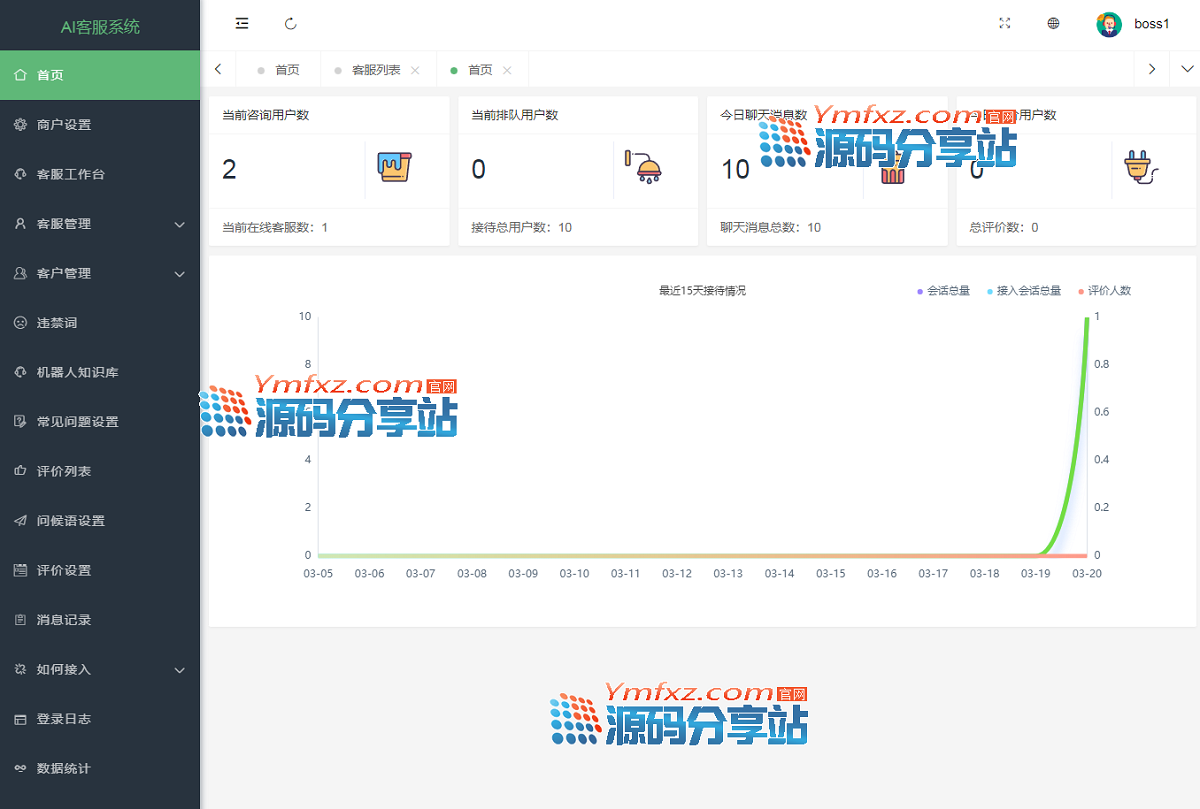Viewport: 1200px width, 809px height.
Task: Collapse the sidebar with the menu fold icon
Action: point(242,24)
